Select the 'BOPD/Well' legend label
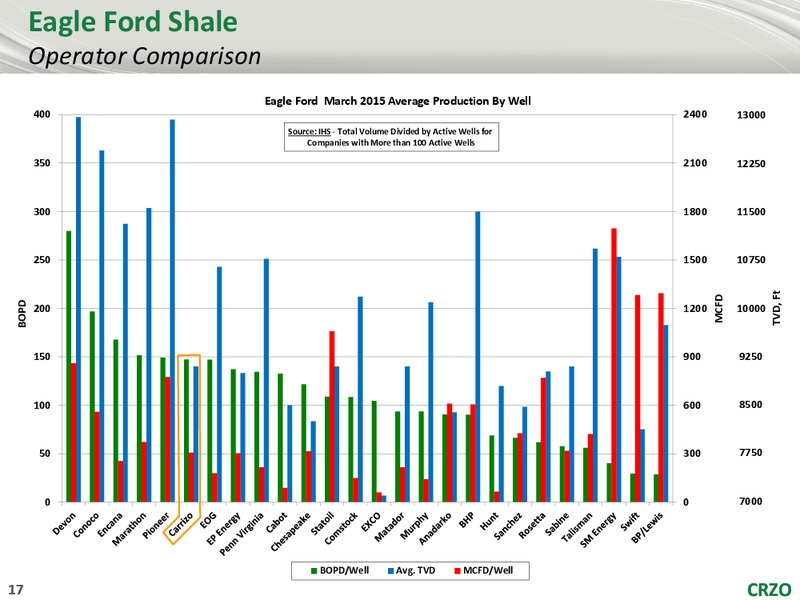Image resolution: width=800 pixels, height=600 pixels. [344, 570]
